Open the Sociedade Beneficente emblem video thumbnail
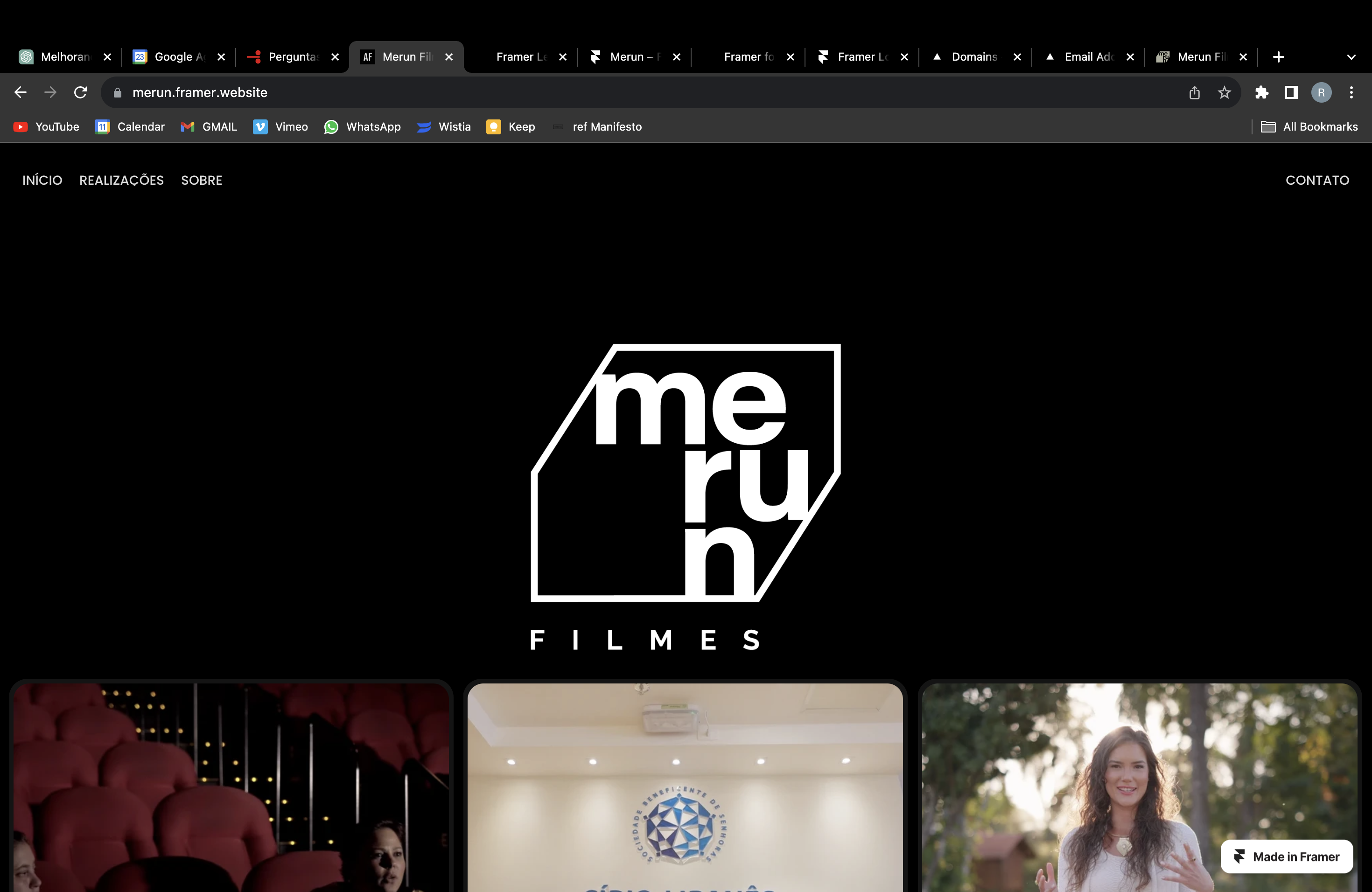1372x892 pixels. click(x=686, y=787)
